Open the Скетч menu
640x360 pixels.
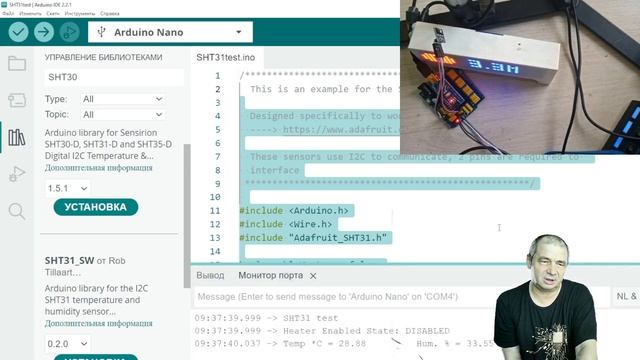coord(53,13)
